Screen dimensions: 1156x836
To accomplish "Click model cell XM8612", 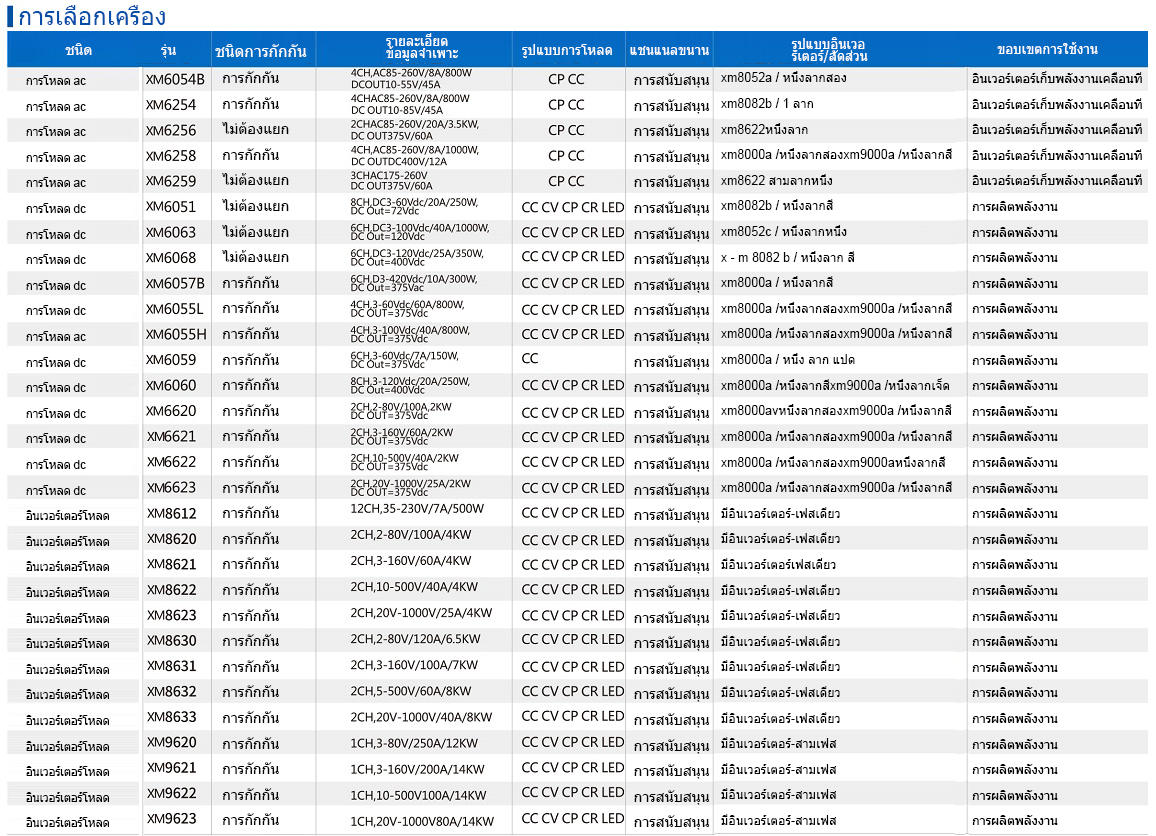I will click(171, 513).
